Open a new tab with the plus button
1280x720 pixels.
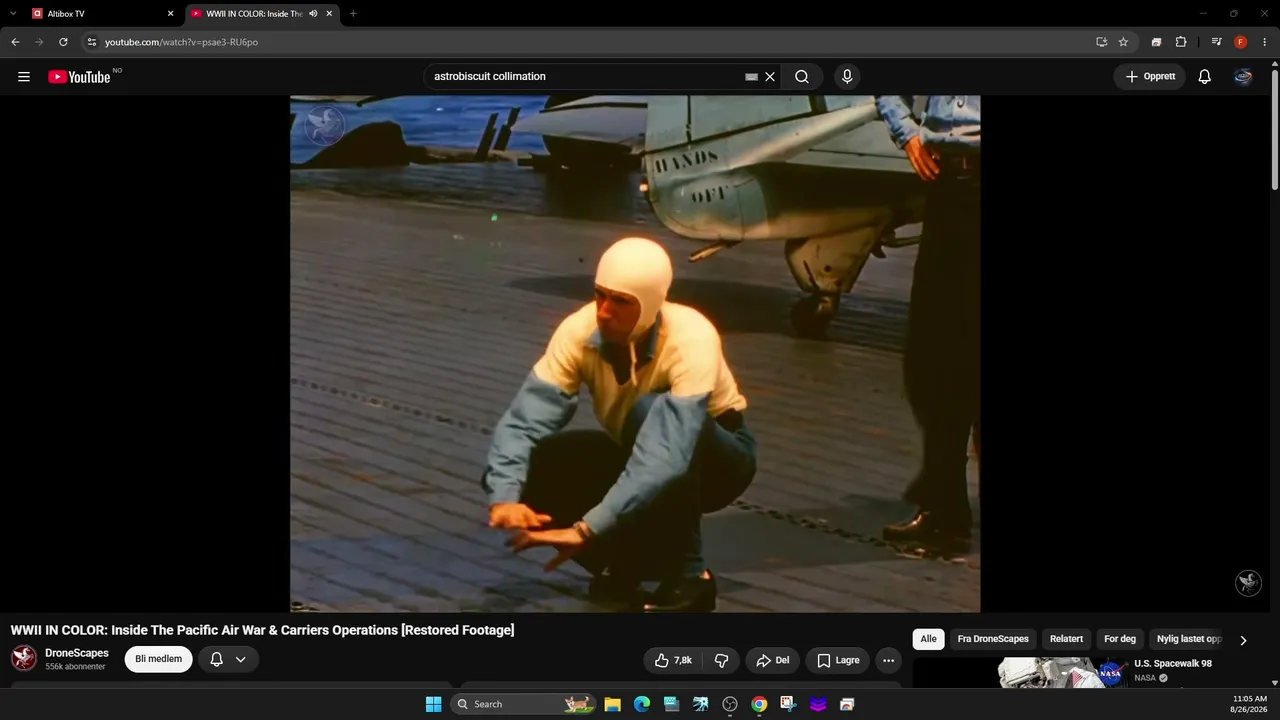point(353,14)
